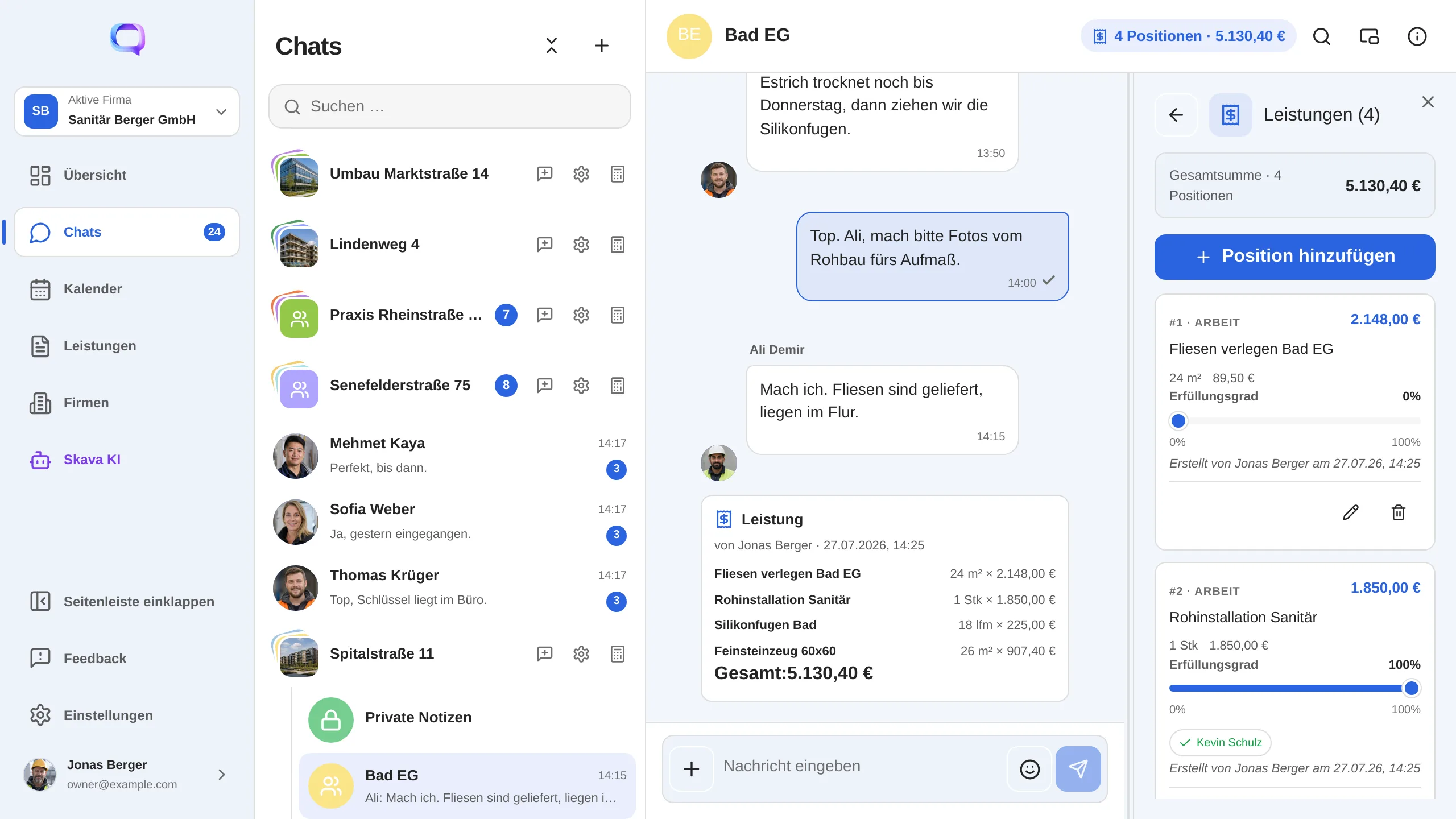Open Feedback from the sidebar
Screen dimensions: 1456x819
(127, 659)
